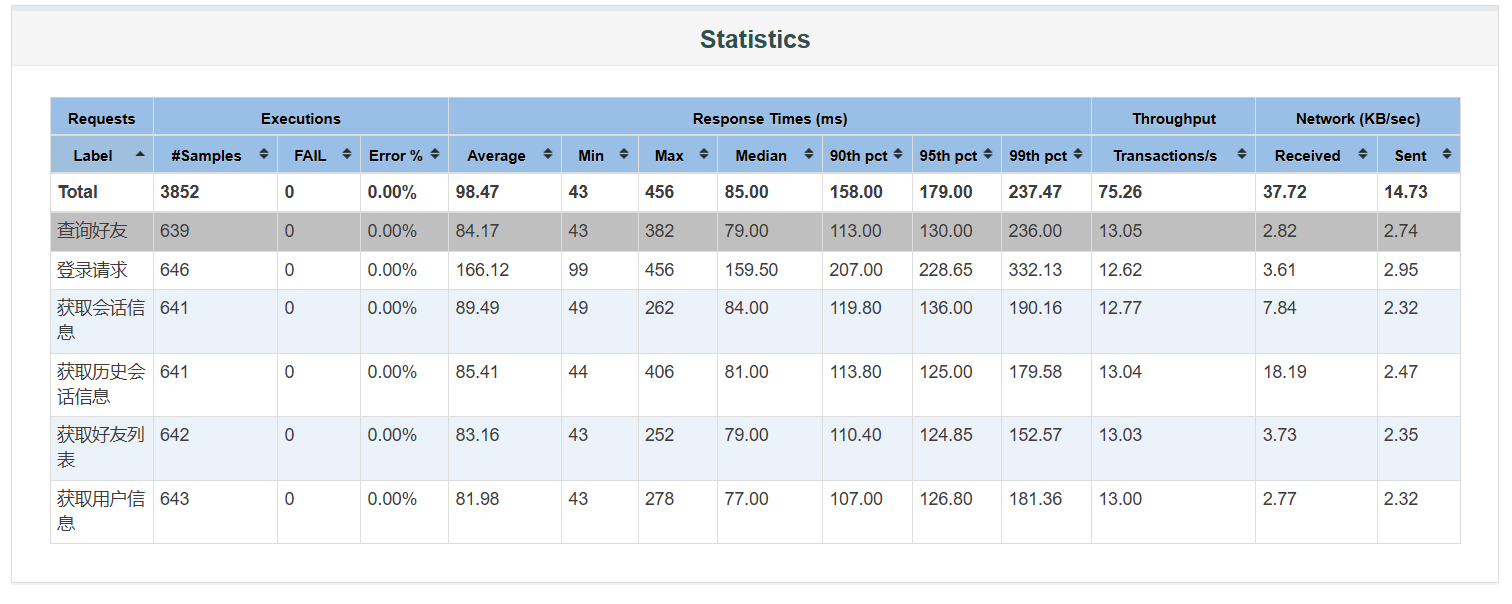This screenshot has width=1512, height=604.
Task: Click sort arrows on Transactions/s column
Action: 1242,154
